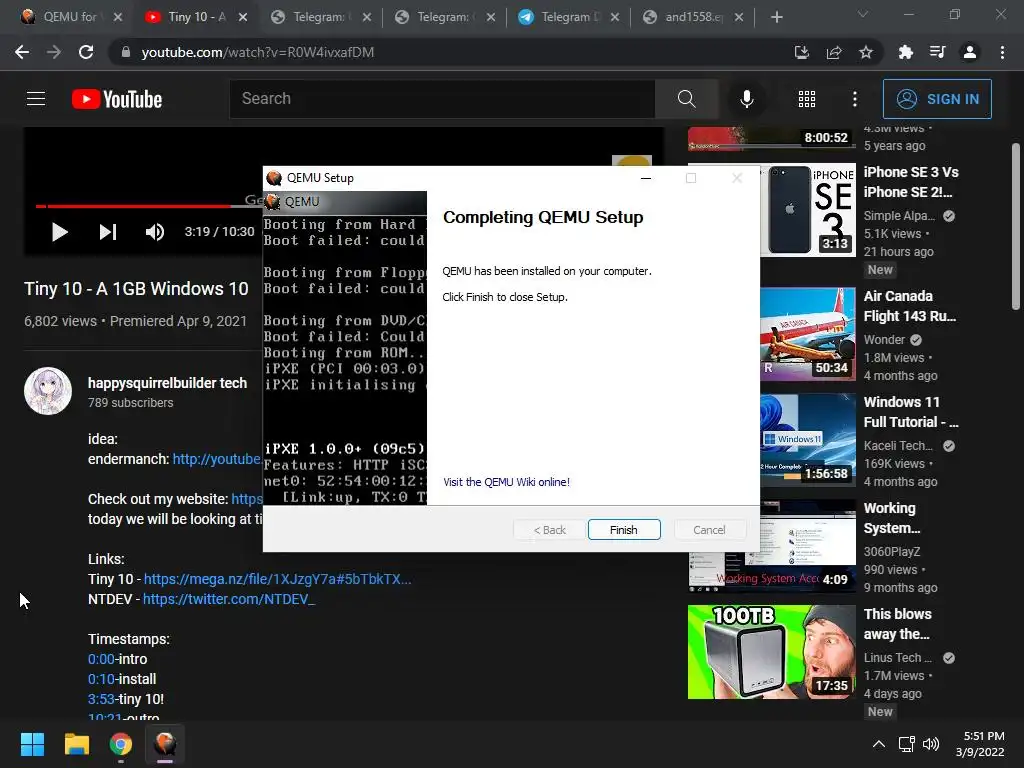Click the Back button in QEMU Setup
Screen dimensions: 1024x768
(x=549, y=530)
